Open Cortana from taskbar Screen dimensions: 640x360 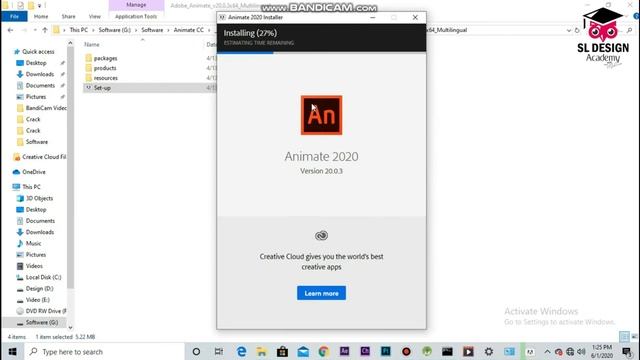[196, 351]
